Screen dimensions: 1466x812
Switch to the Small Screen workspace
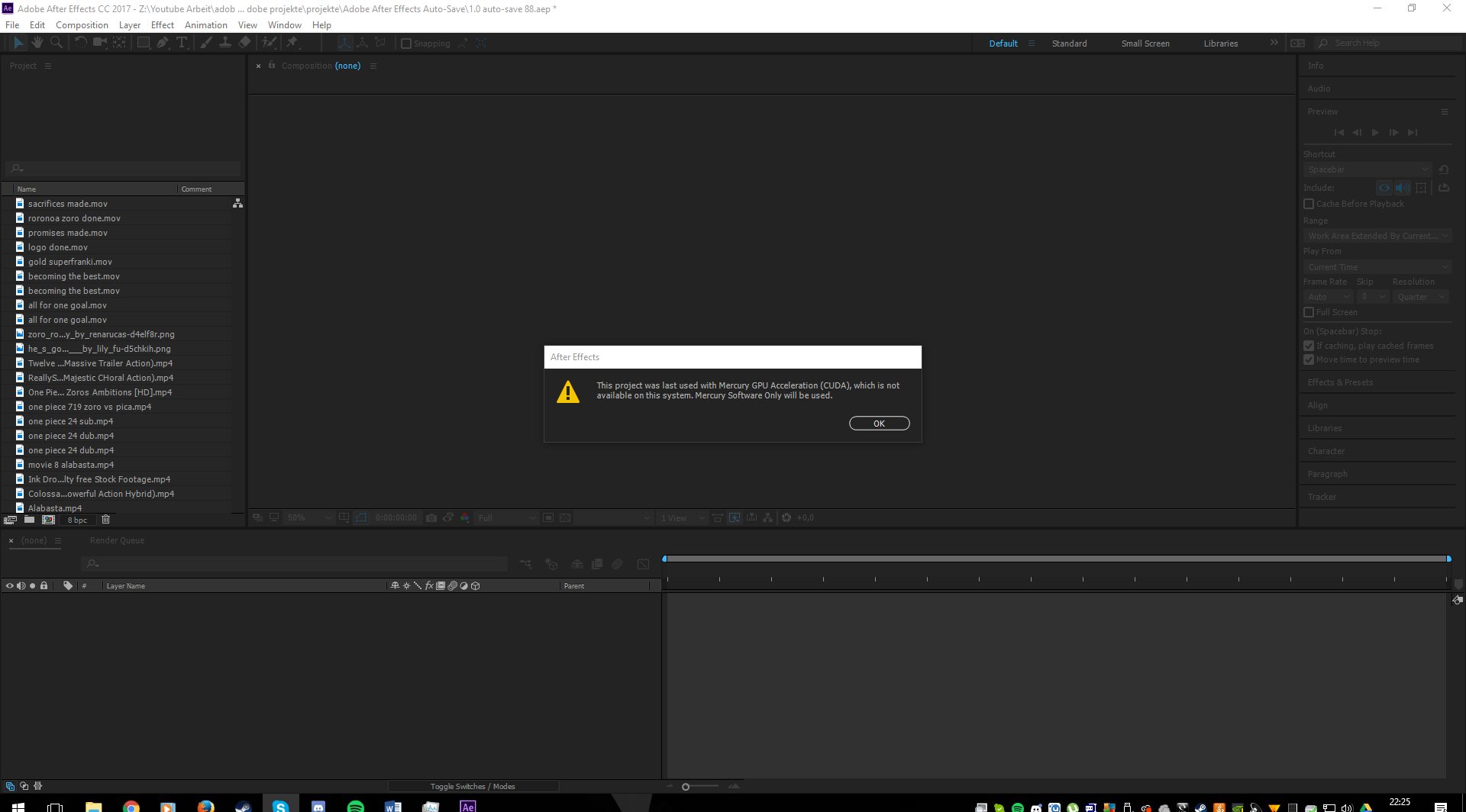coord(1145,43)
